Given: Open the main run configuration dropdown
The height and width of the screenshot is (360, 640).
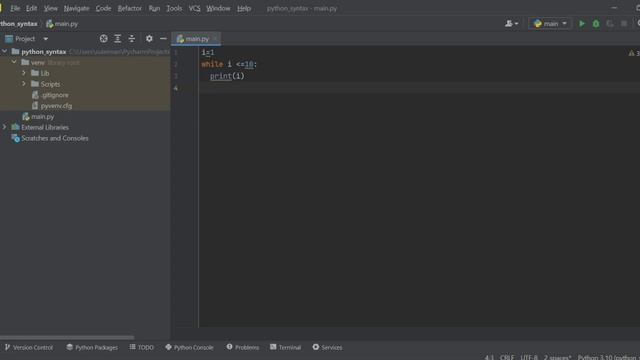Looking at the screenshot, I should click(550, 24).
